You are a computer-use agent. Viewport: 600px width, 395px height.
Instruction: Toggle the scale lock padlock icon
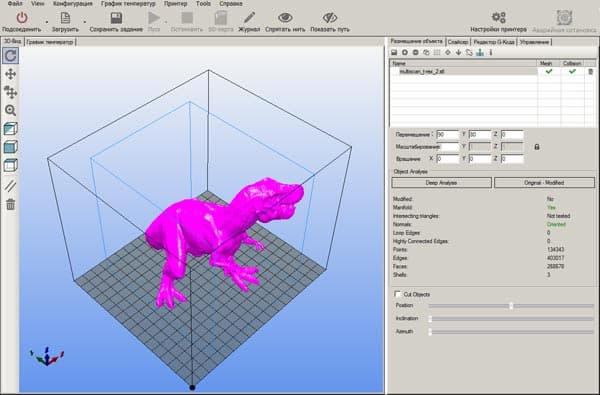[537, 147]
